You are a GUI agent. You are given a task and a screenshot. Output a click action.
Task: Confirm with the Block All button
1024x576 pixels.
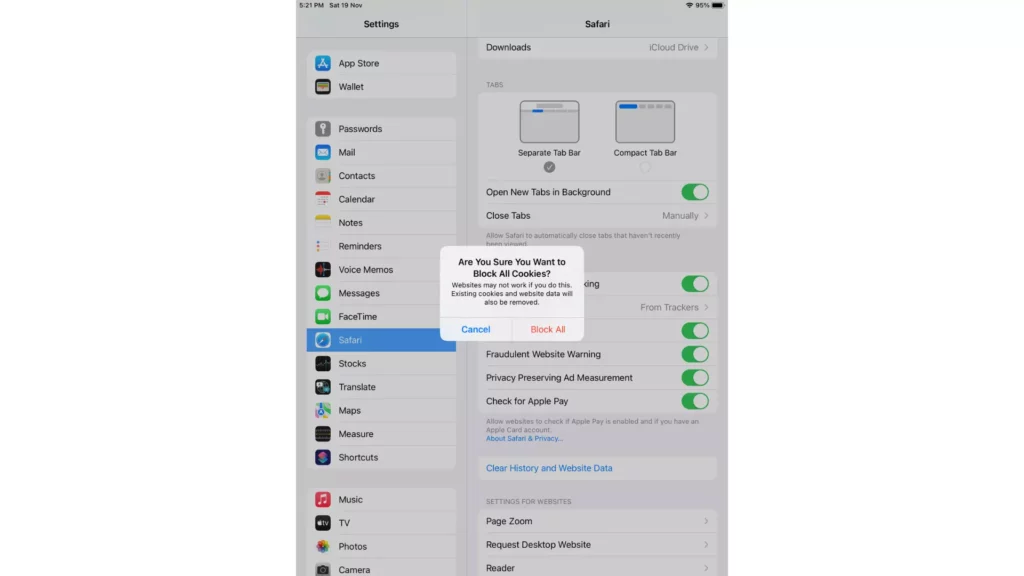point(548,330)
